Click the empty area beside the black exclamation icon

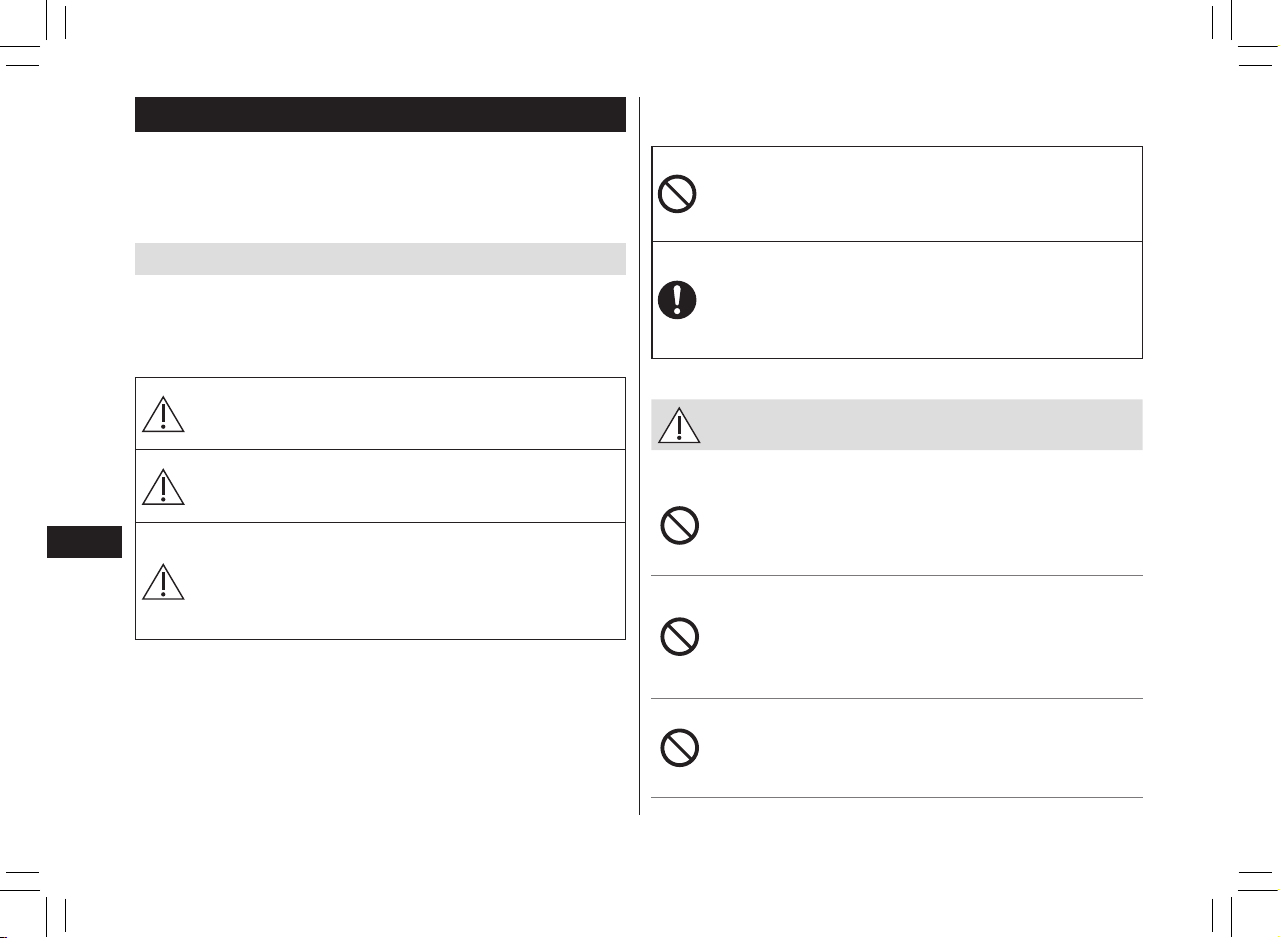pyautogui.click(x=918, y=300)
